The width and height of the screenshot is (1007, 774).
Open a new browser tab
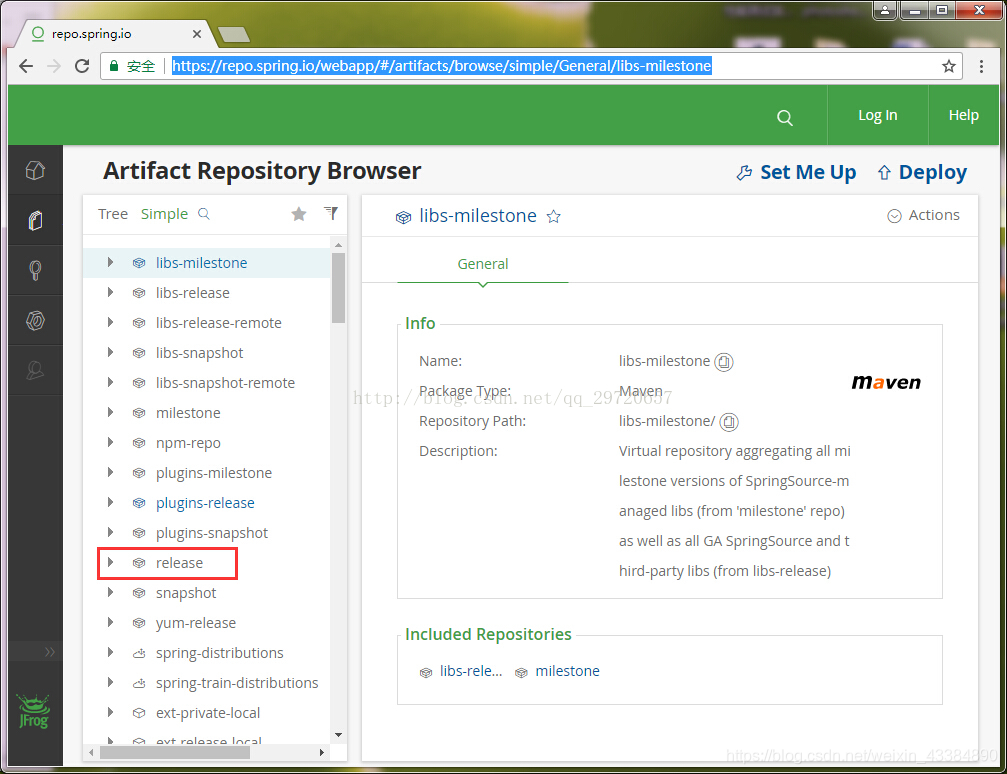(x=234, y=35)
